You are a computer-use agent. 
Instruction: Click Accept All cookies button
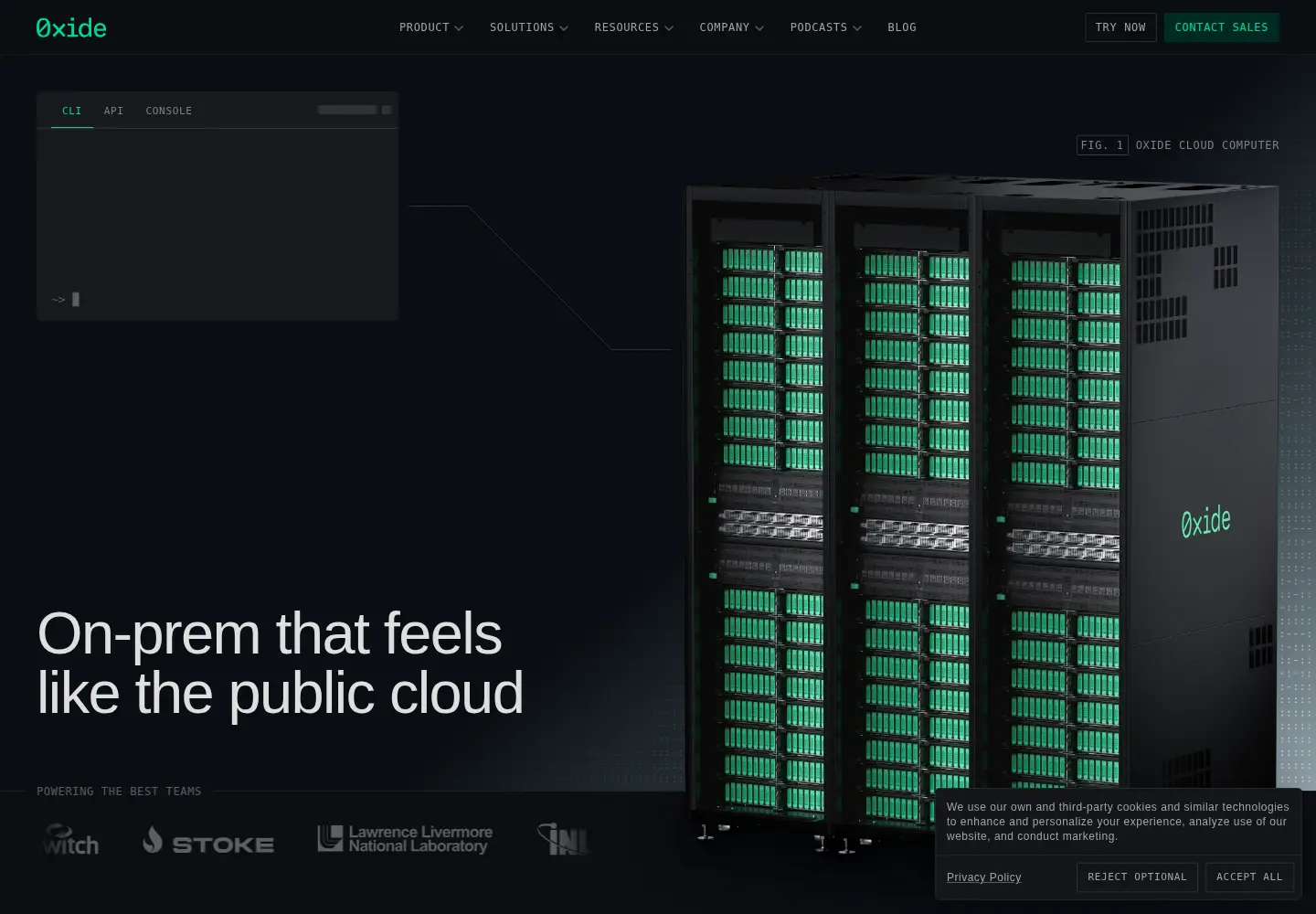pos(1249,877)
